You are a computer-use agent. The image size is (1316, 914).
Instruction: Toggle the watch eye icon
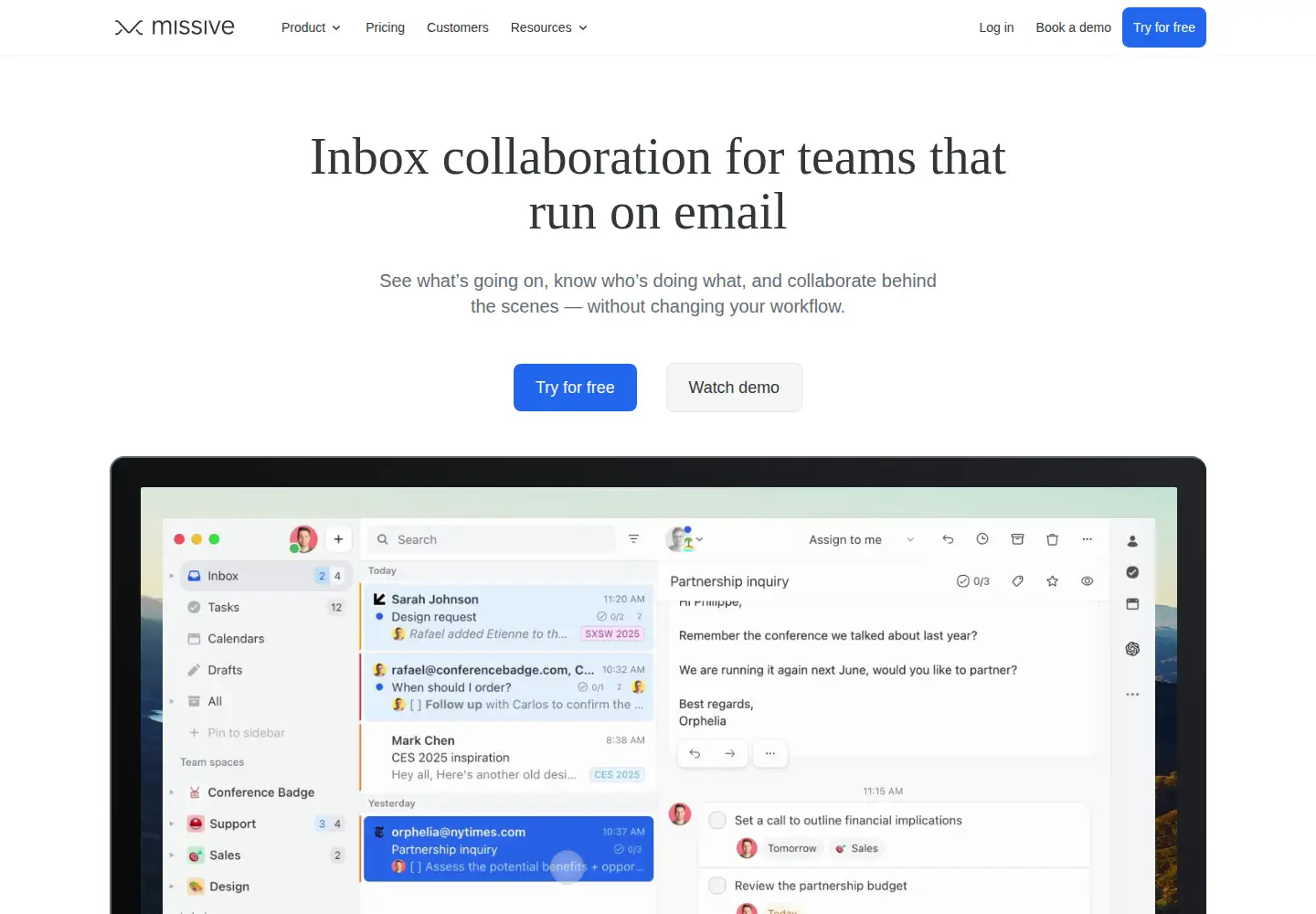pyautogui.click(x=1087, y=581)
